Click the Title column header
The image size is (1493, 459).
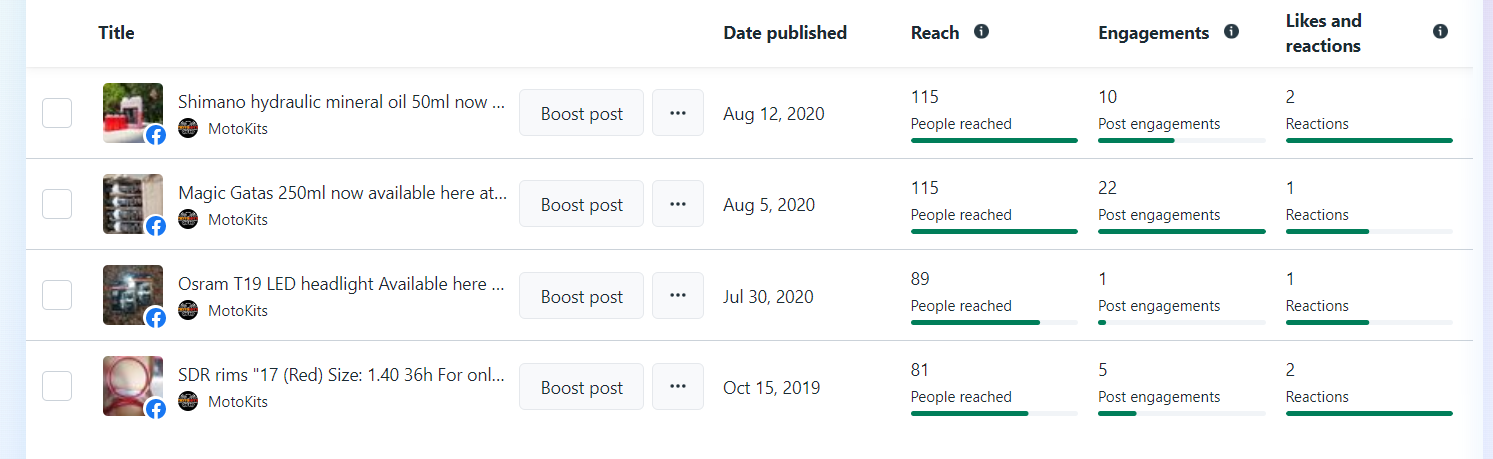(116, 33)
